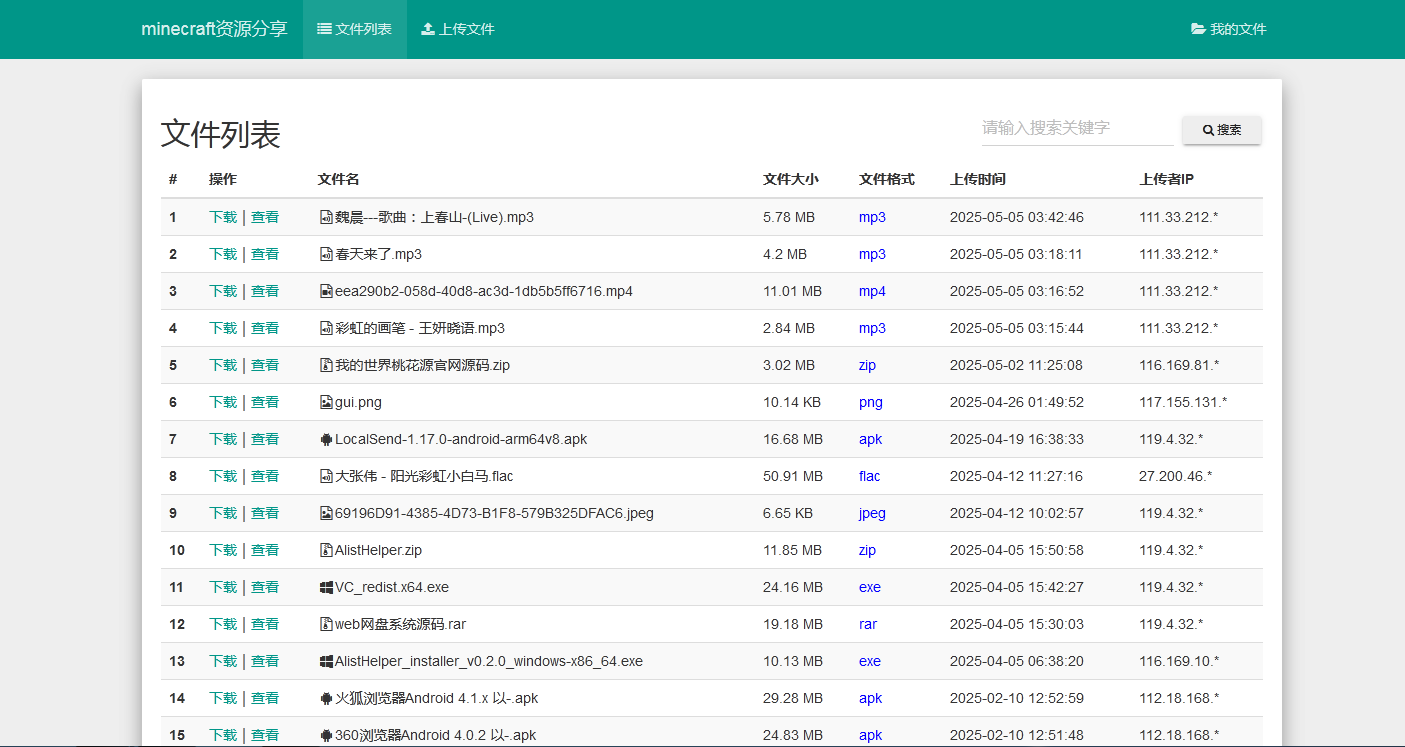The image size is (1405, 747).
Task: Click Windows icon beside VC_redist.x64.exe
Action: 325,587
